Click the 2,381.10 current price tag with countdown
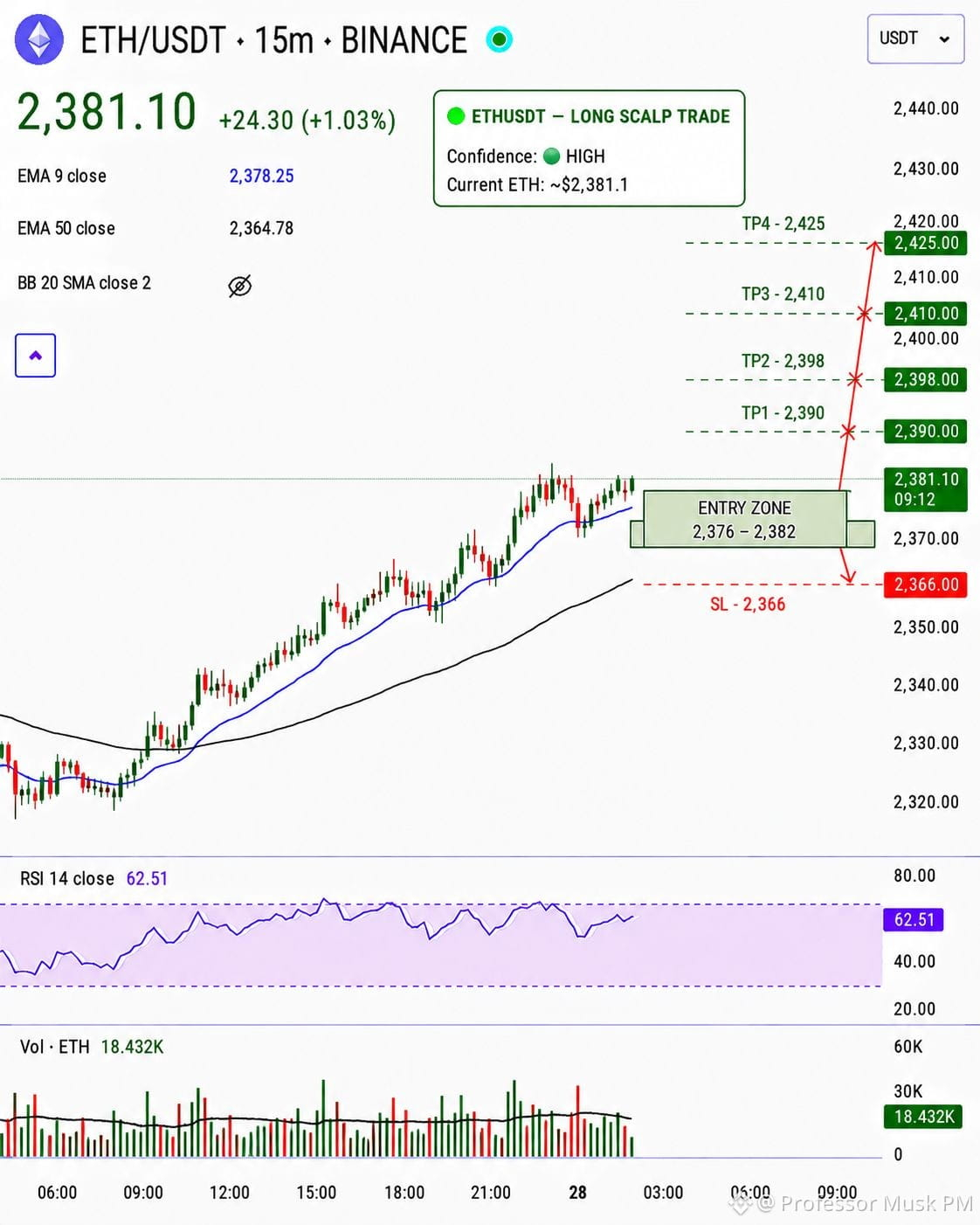Viewport: 980px width, 1225px height. point(926,489)
